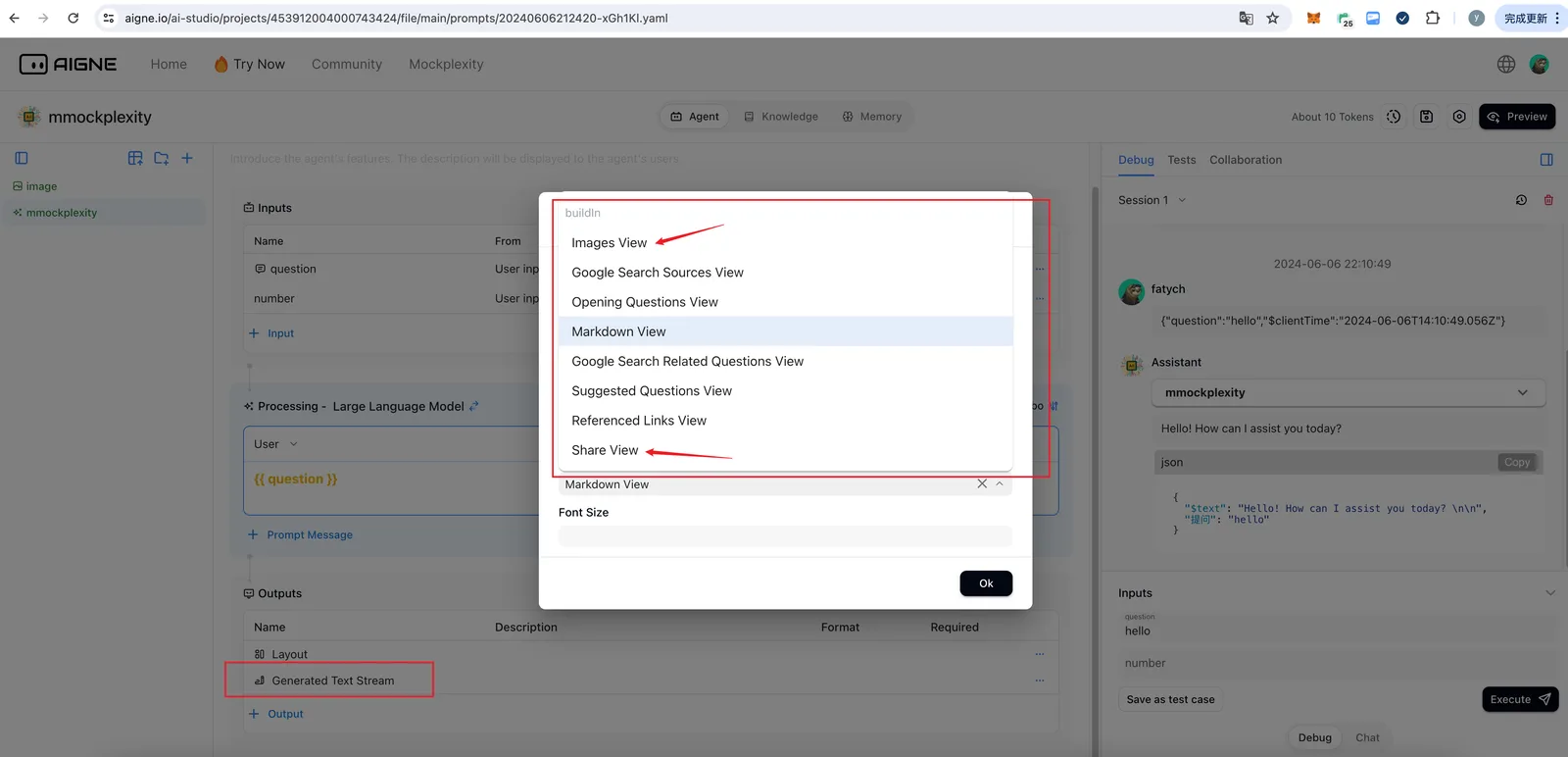
Task: Open the browser Extensions puzzle menu
Action: (1433, 18)
